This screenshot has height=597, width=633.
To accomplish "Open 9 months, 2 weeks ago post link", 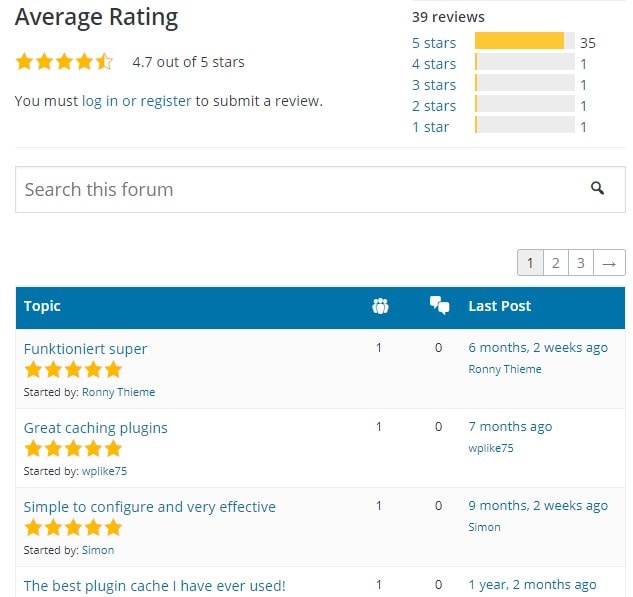I will pos(538,505).
